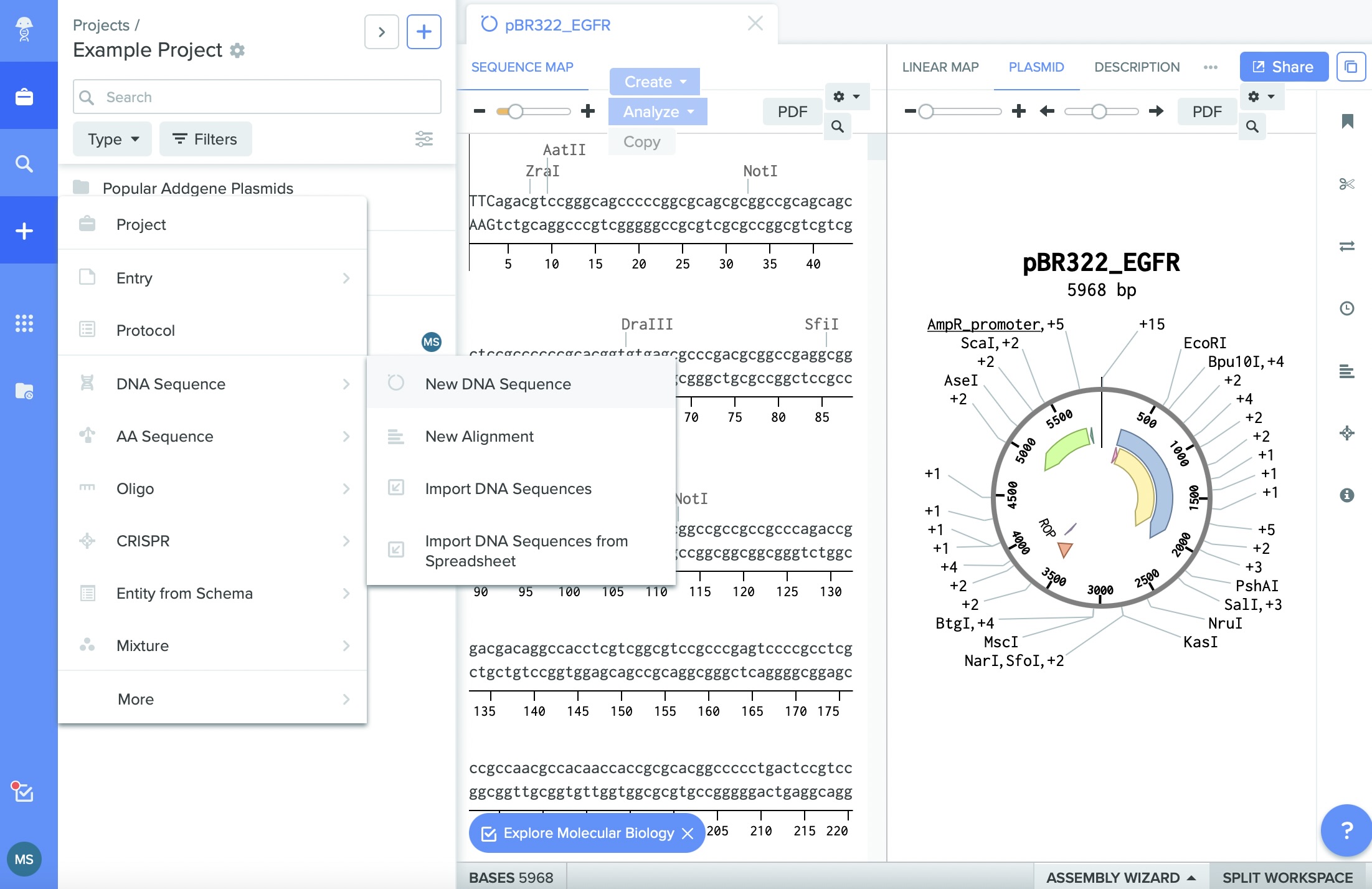
Task: Export sequence map PDF button
Action: tap(792, 112)
